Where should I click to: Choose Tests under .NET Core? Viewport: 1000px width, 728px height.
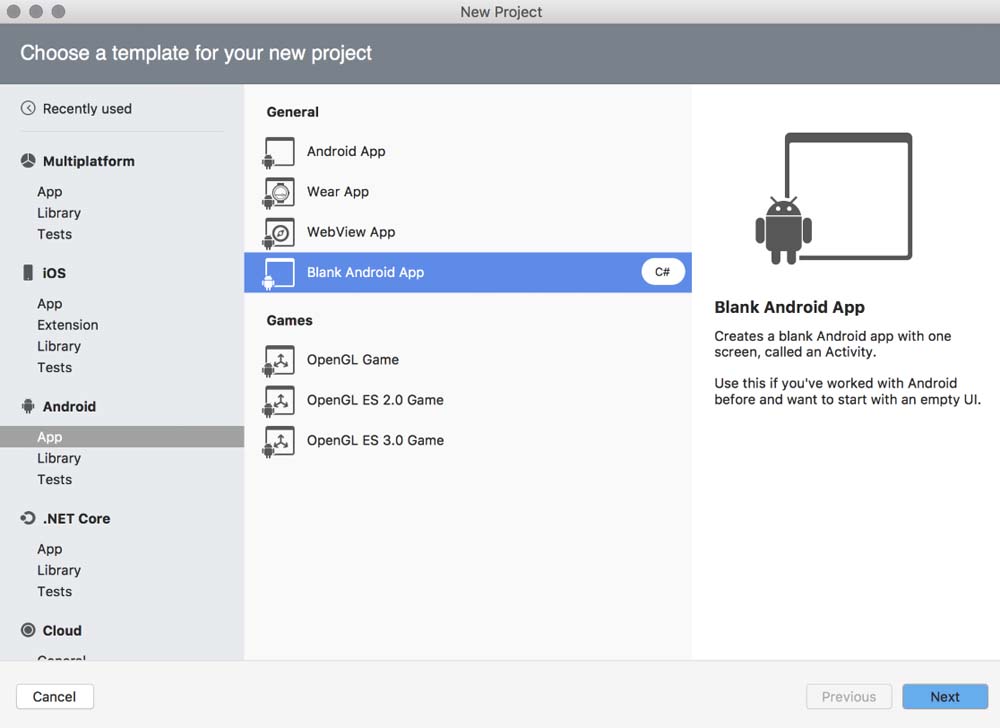click(55, 591)
